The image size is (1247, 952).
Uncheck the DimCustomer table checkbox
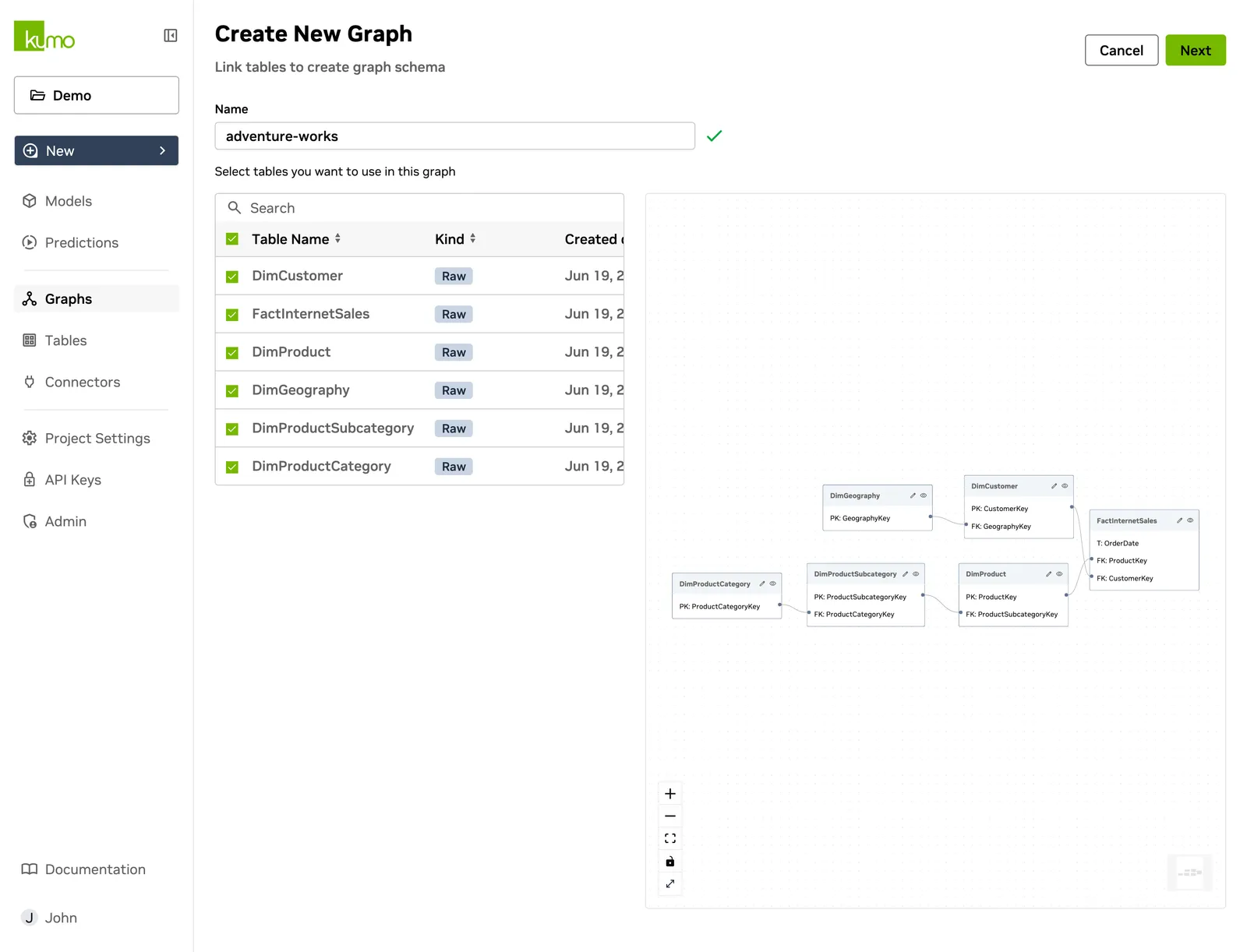[x=232, y=277]
